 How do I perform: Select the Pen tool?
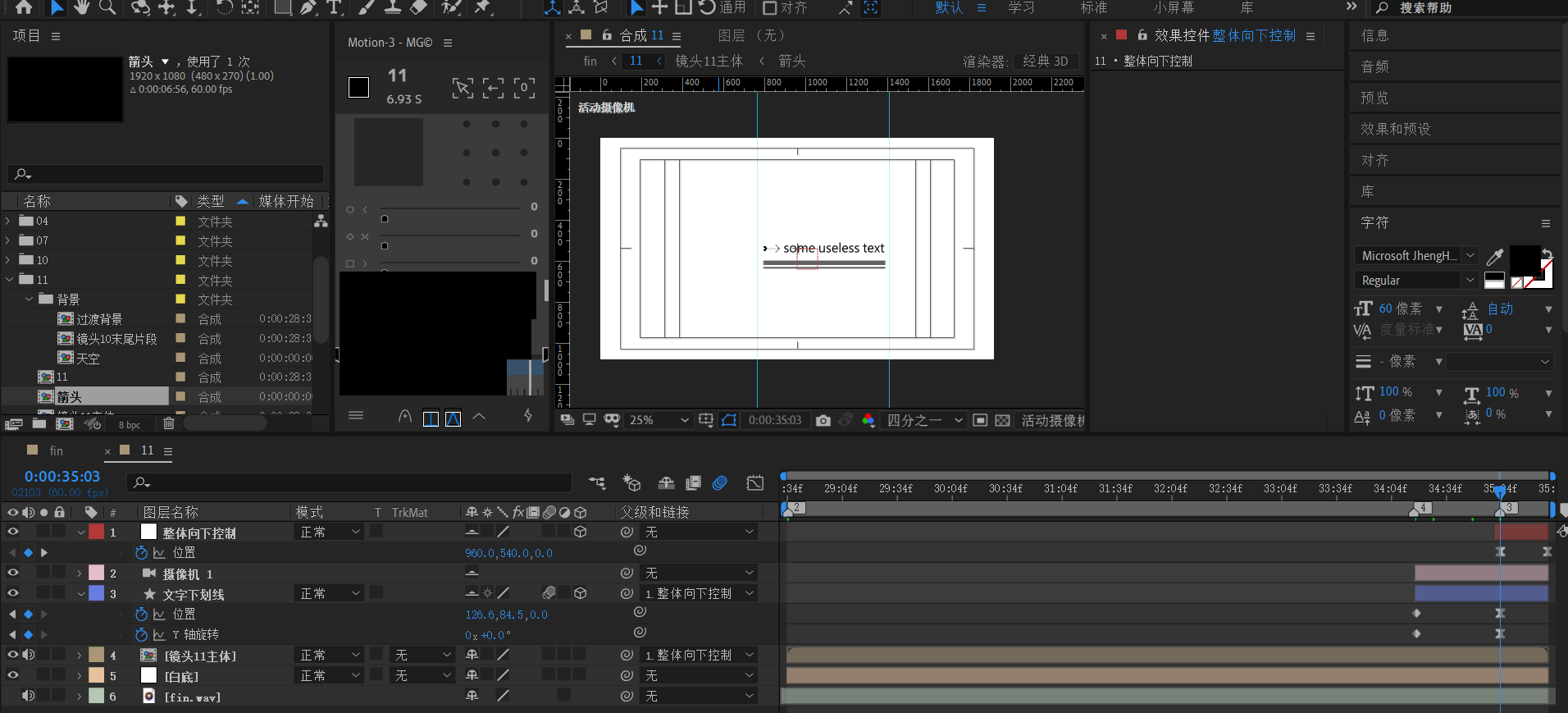[x=308, y=7]
